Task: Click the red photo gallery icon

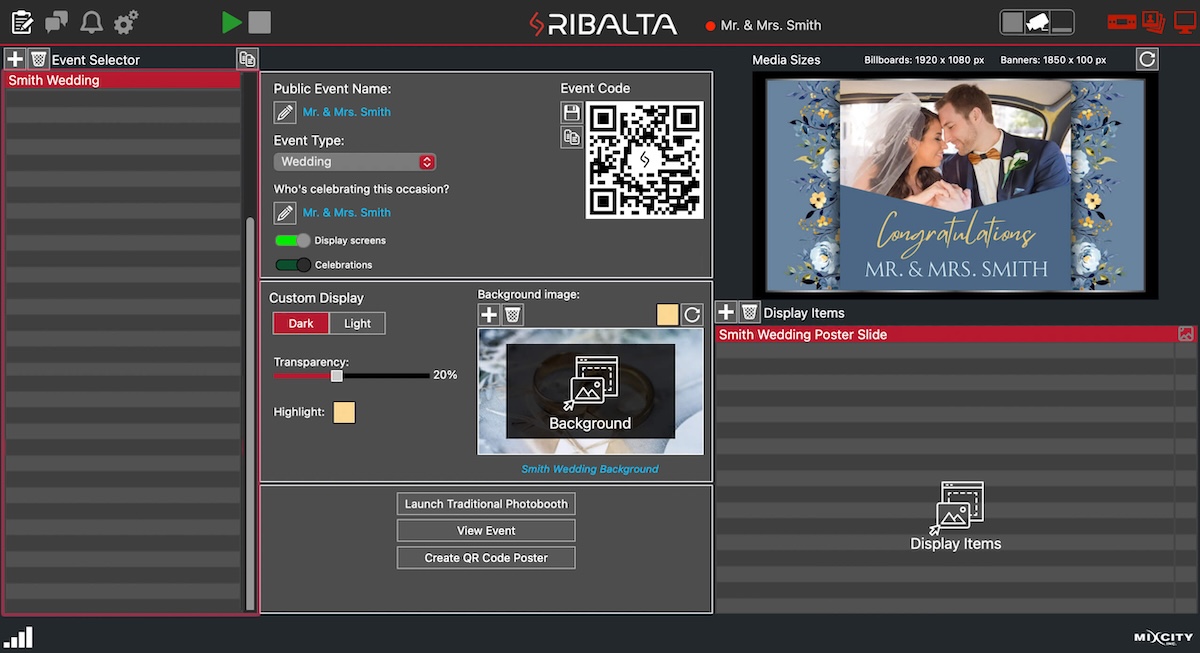Action: tap(1152, 21)
